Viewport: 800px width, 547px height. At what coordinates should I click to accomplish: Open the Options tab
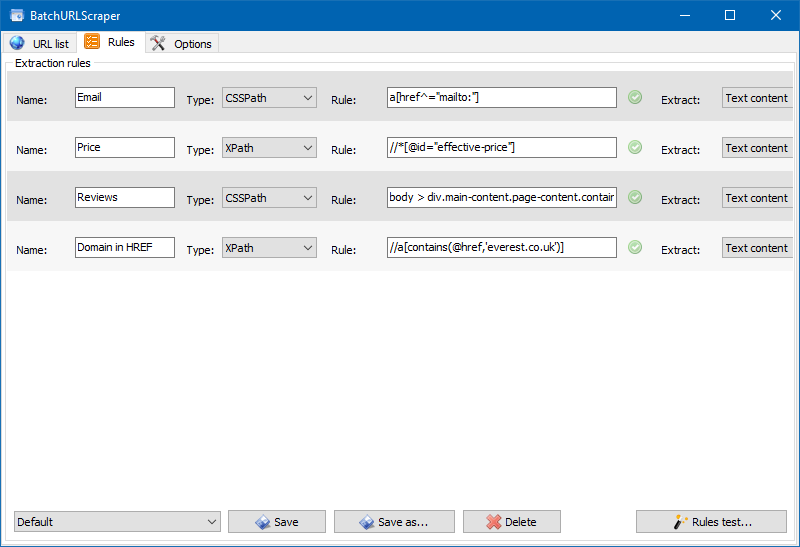182,44
